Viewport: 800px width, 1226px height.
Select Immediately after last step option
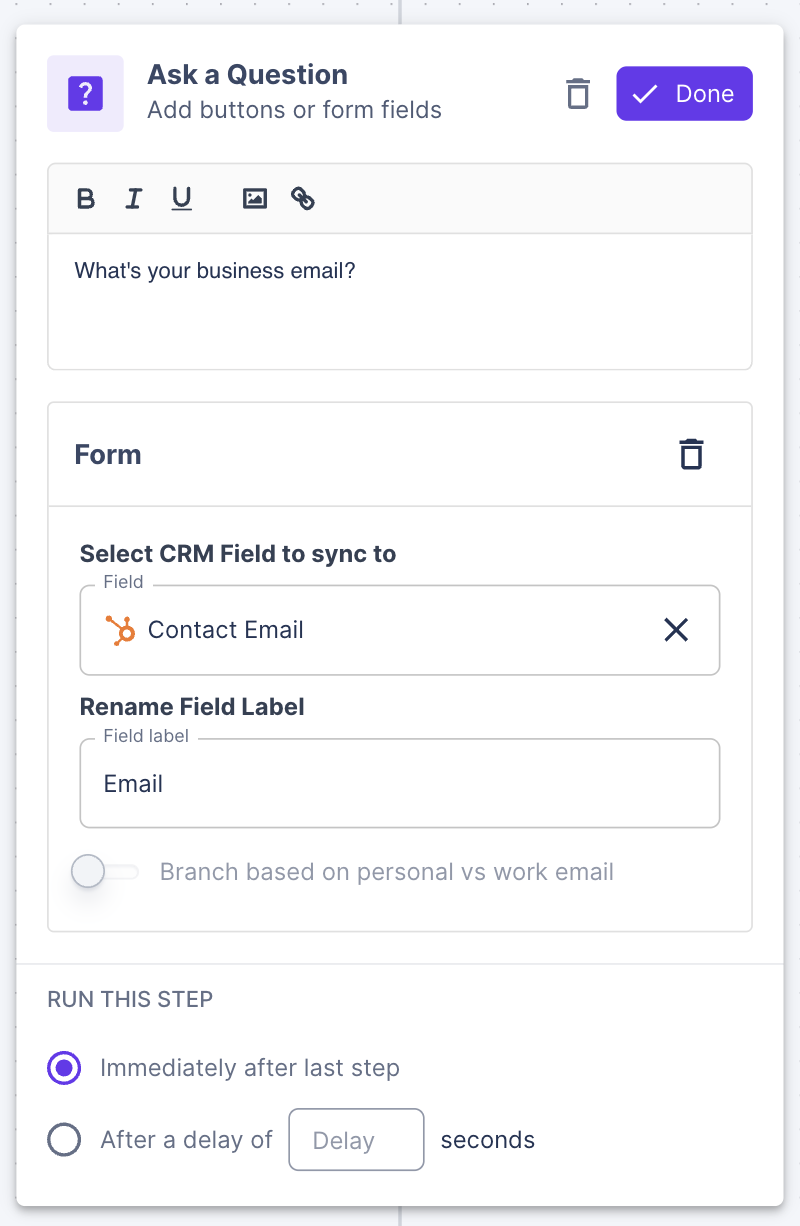pyautogui.click(x=64, y=1068)
